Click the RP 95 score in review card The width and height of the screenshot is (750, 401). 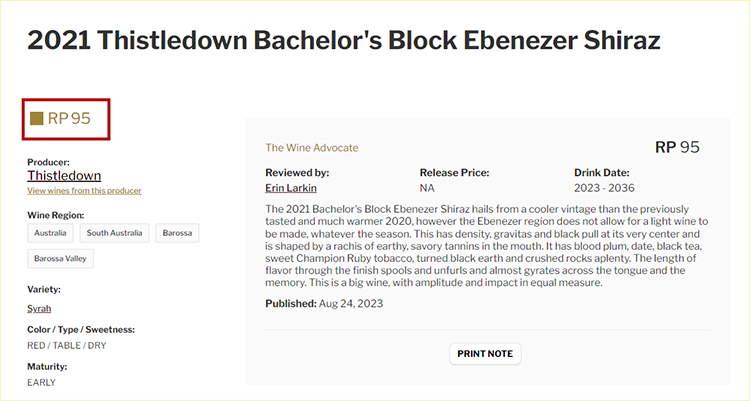coord(677,147)
